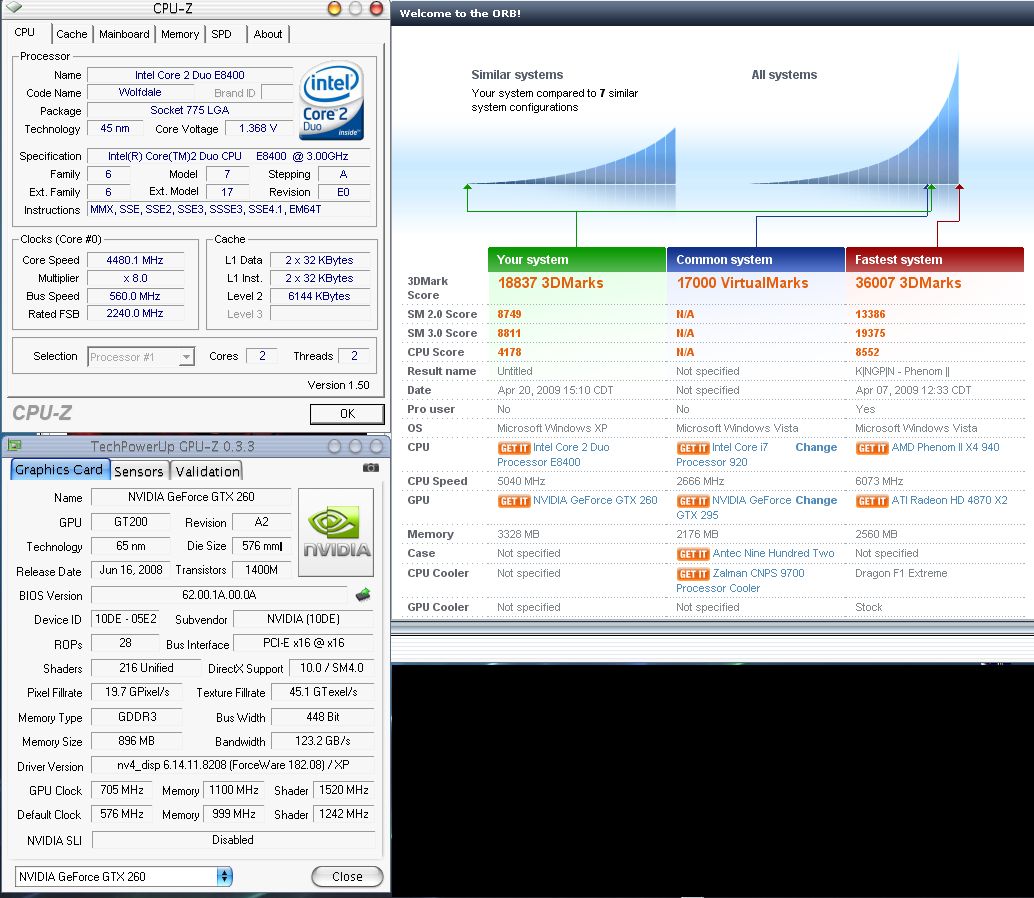The width and height of the screenshot is (1034, 898).
Task: Open the ATI Radeon HD 4870 X2 link
Action: (x=949, y=500)
